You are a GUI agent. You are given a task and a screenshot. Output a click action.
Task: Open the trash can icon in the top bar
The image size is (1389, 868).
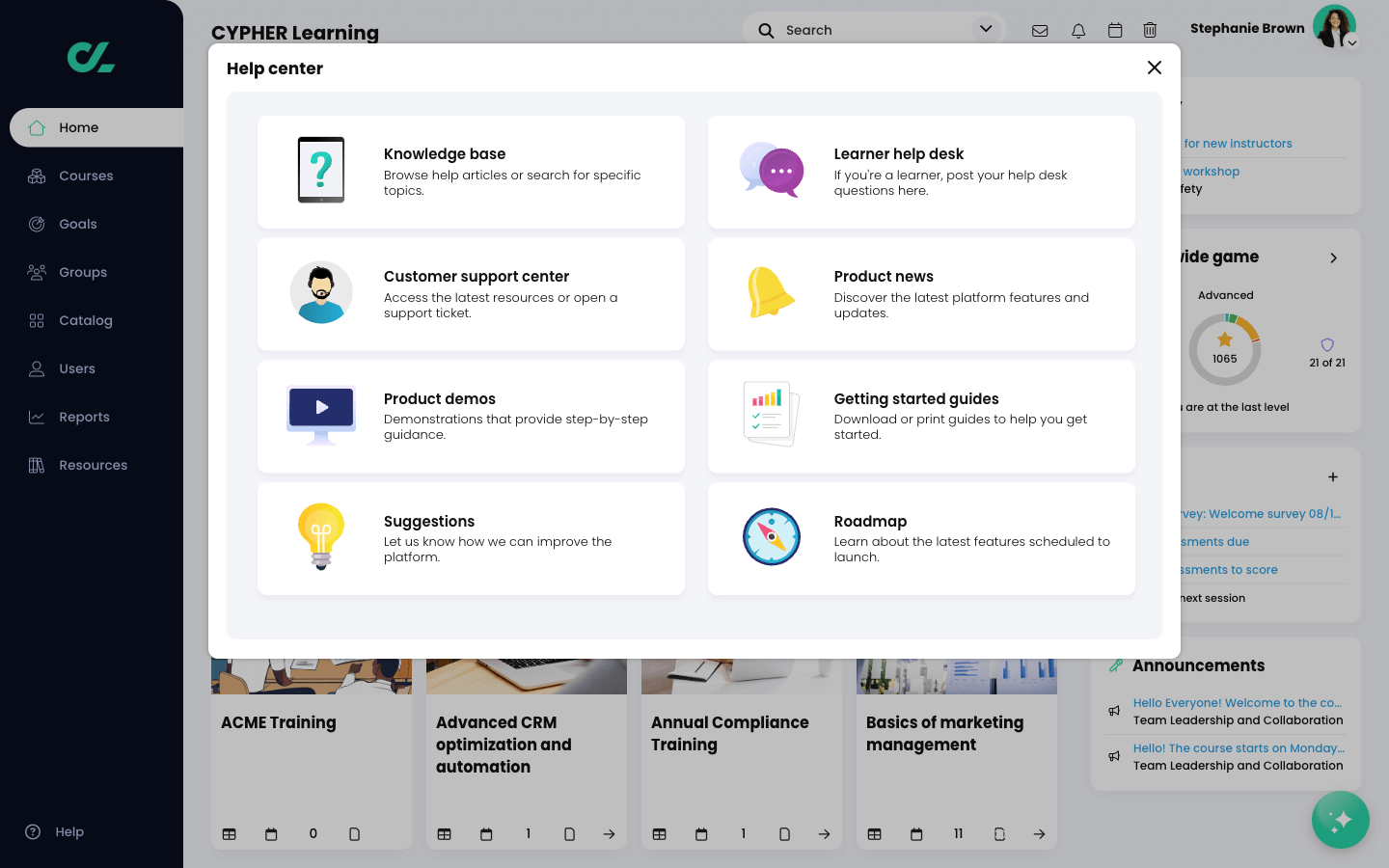[1150, 31]
